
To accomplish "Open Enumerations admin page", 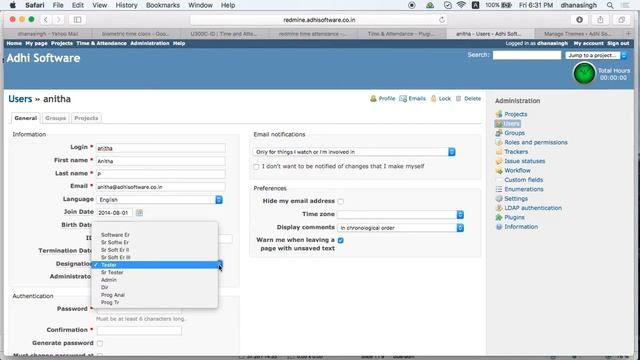I will click(524, 189).
